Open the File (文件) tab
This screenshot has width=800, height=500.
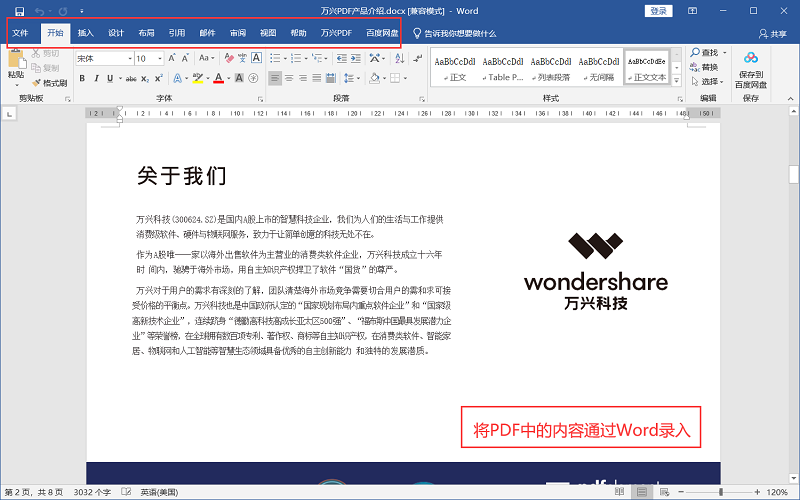(20, 33)
